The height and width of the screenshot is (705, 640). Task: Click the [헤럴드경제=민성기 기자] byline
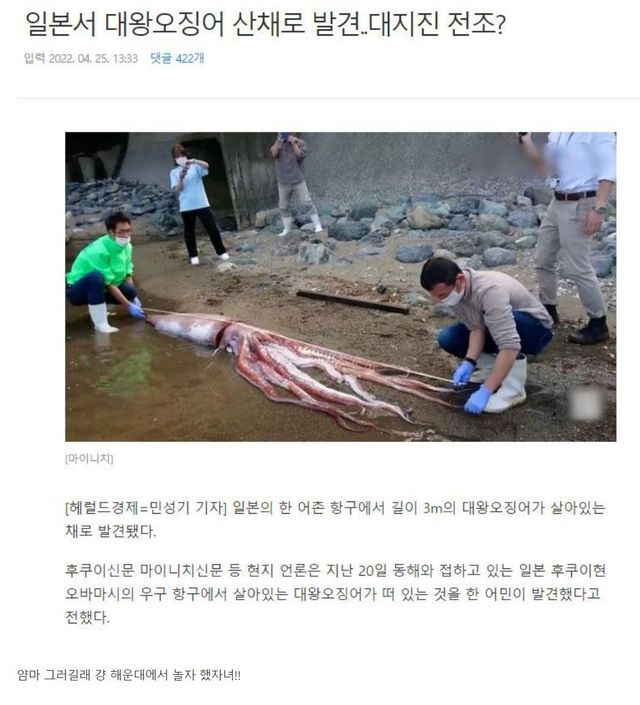click(145, 508)
